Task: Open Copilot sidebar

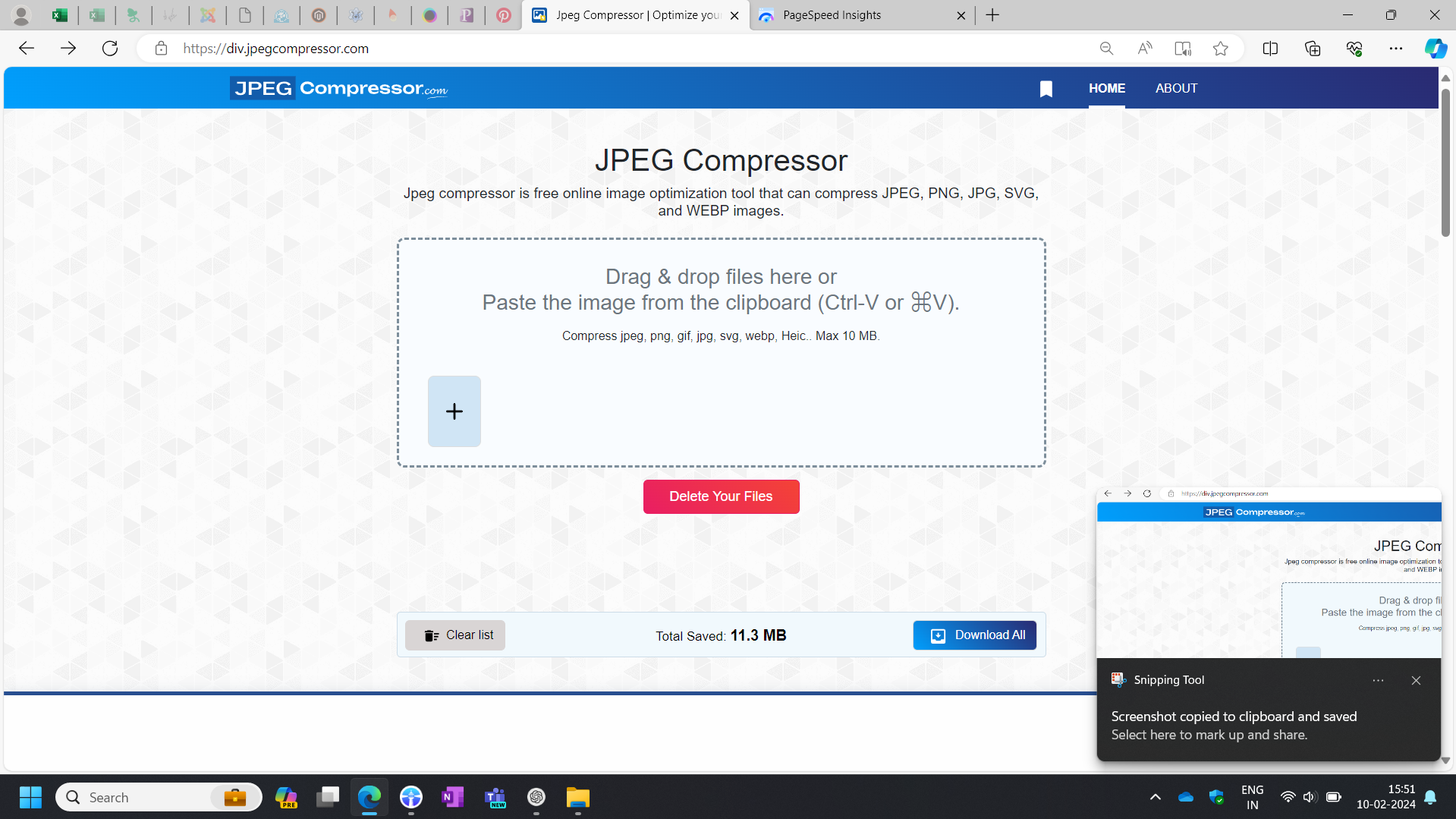Action: tap(1436, 49)
